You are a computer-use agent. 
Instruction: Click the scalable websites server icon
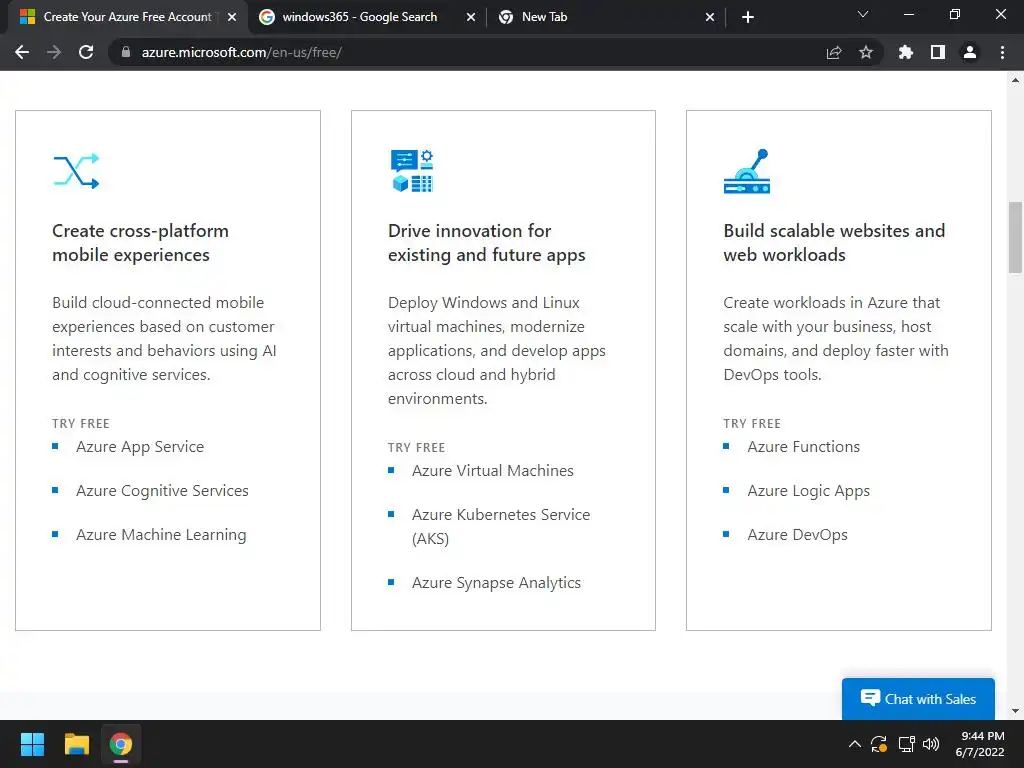[x=746, y=172]
